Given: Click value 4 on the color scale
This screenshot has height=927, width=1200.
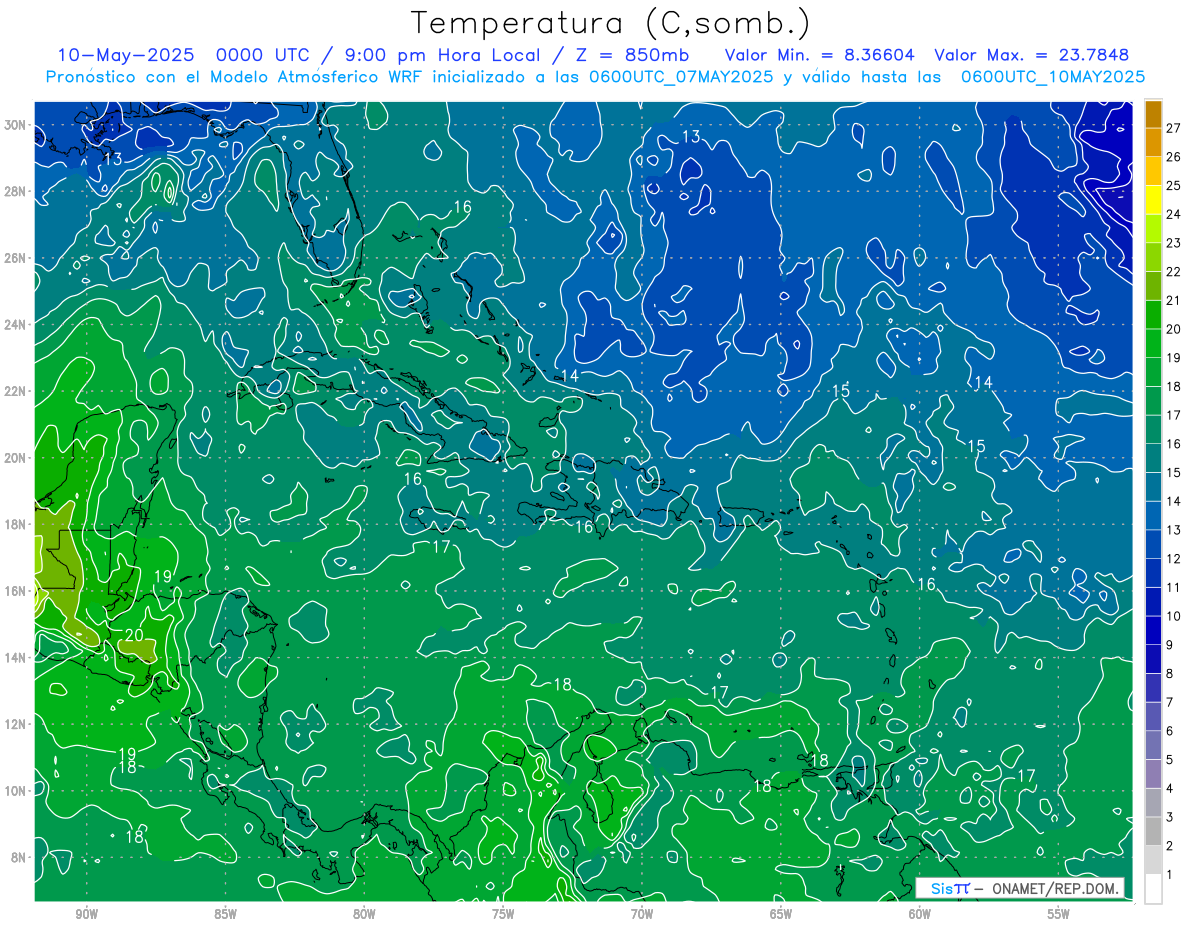Looking at the screenshot, I should point(1170,788).
